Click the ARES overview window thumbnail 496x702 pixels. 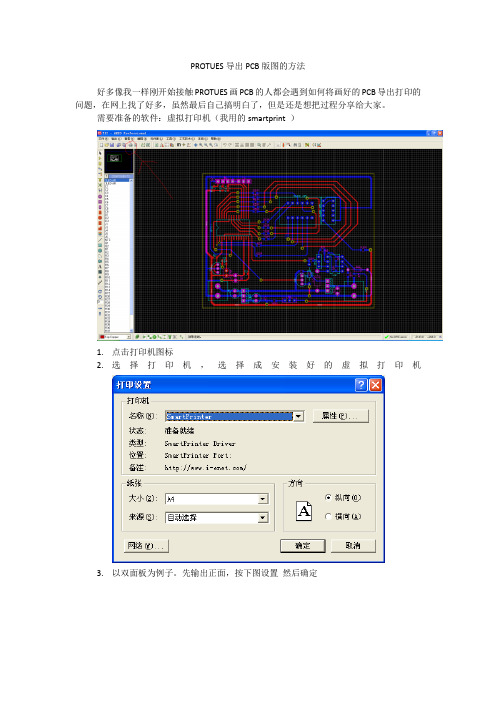(x=119, y=161)
